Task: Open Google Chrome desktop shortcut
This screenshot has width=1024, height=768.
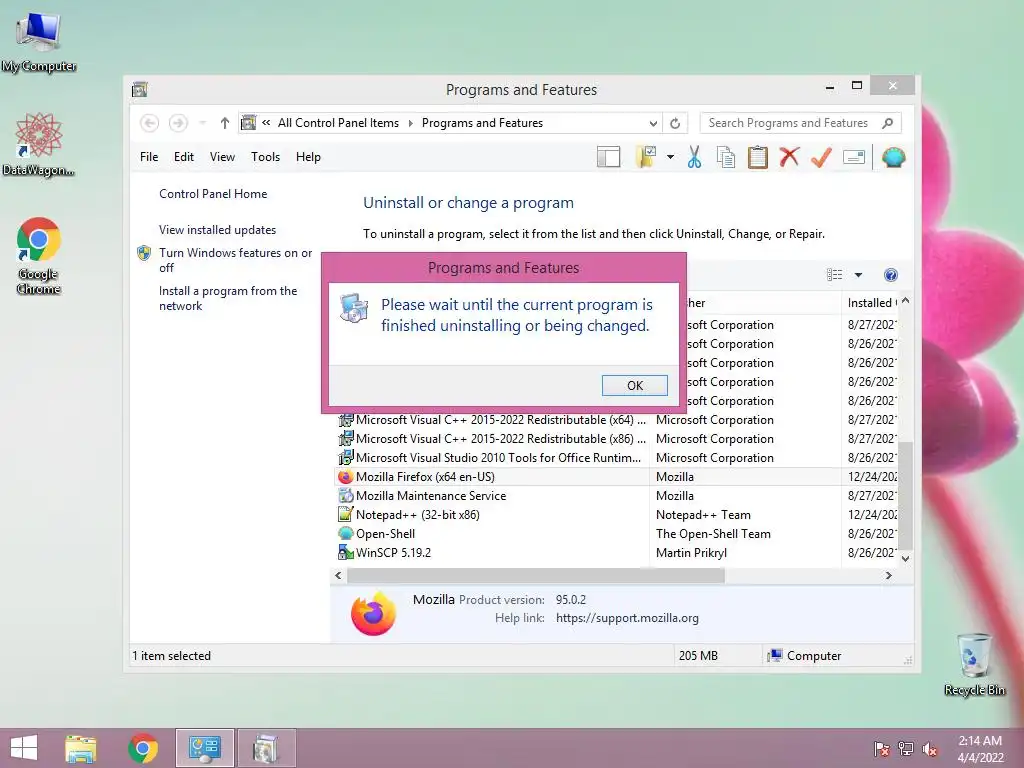Action: tap(39, 256)
